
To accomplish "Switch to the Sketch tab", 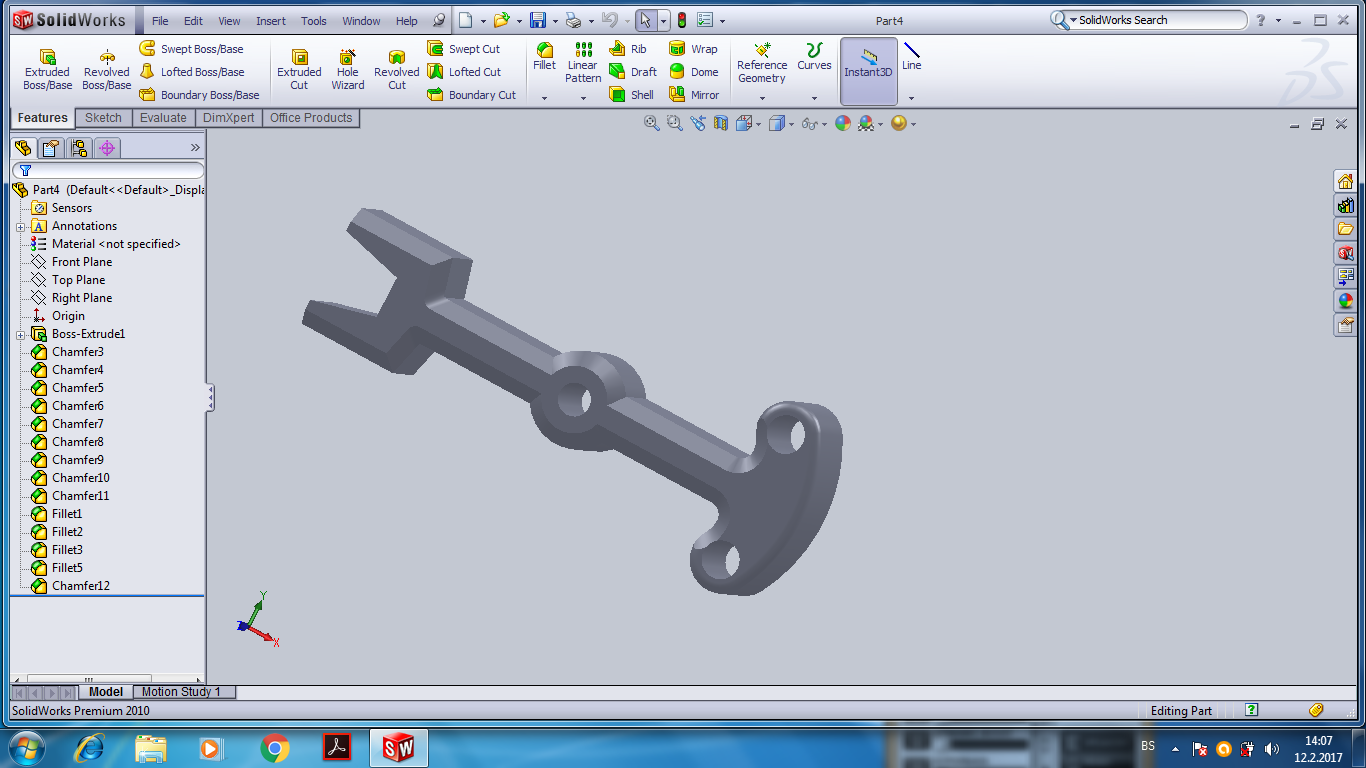I will point(103,118).
